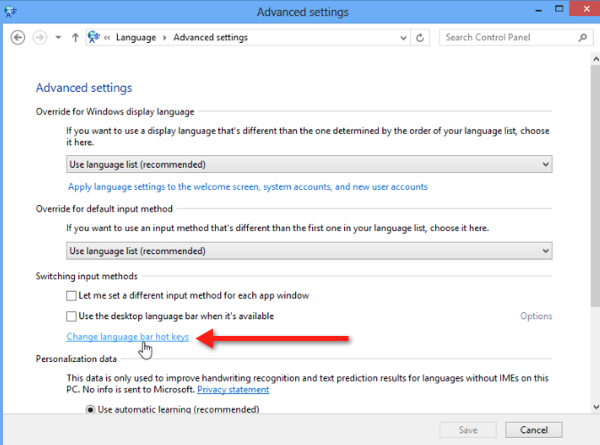Check Use the desktop language bar option
The height and width of the screenshot is (445, 600).
pos(71,316)
